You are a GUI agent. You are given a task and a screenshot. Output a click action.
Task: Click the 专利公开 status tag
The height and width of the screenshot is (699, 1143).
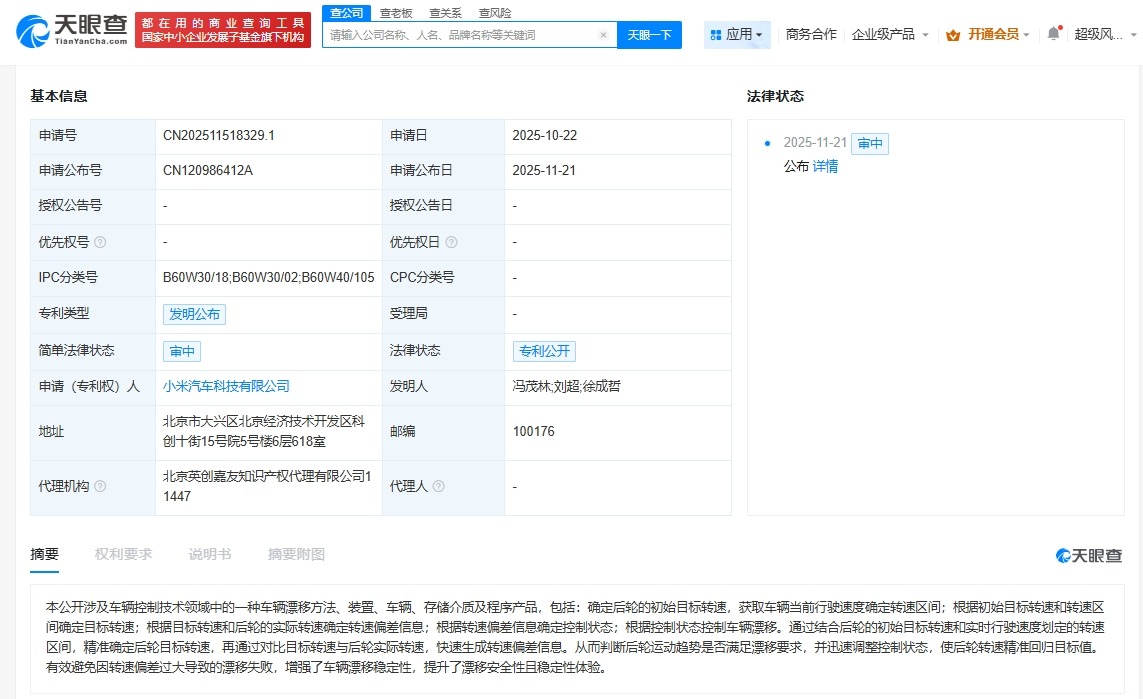click(x=544, y=351)
